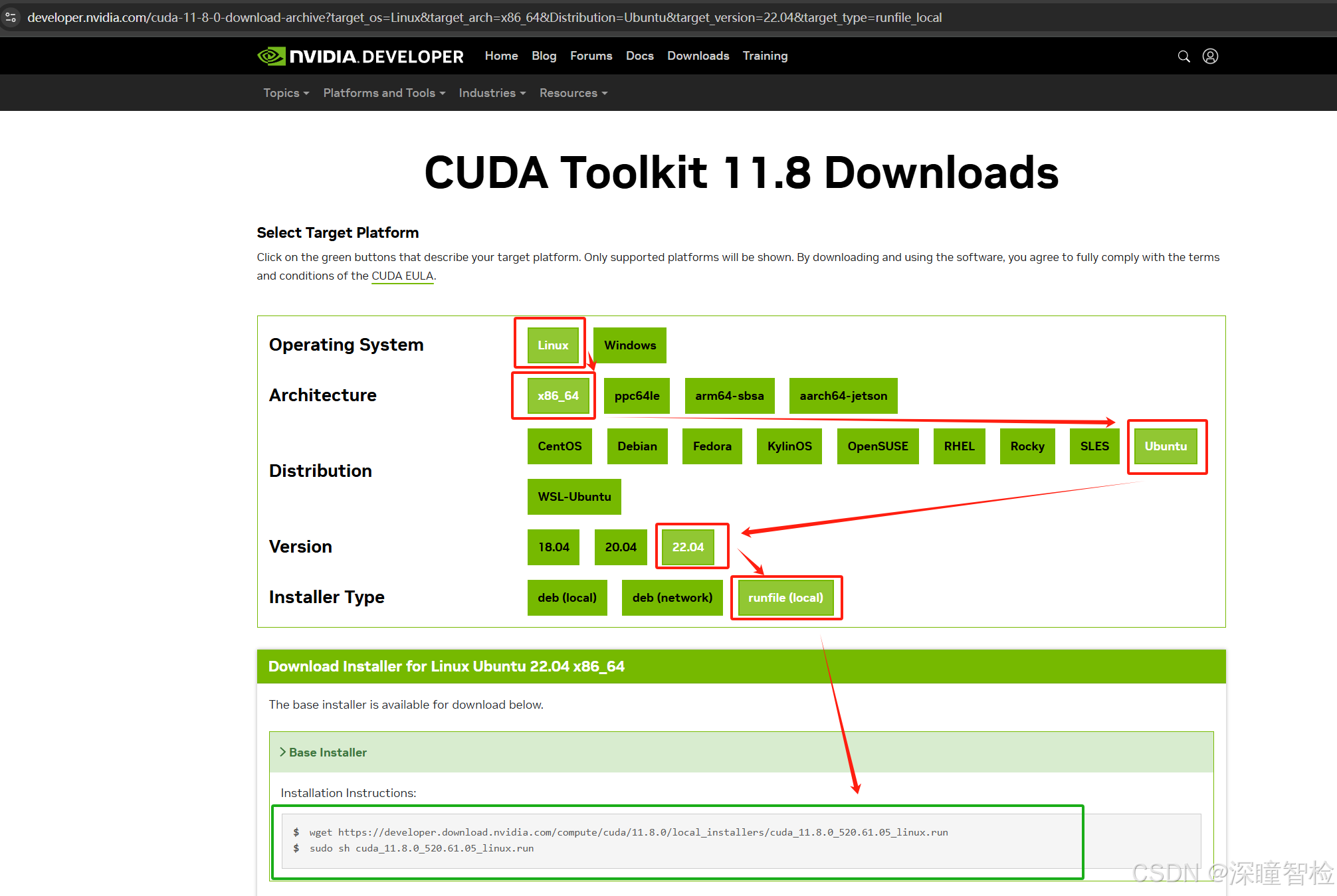Open the search magnifier icon

[1183, 56]
